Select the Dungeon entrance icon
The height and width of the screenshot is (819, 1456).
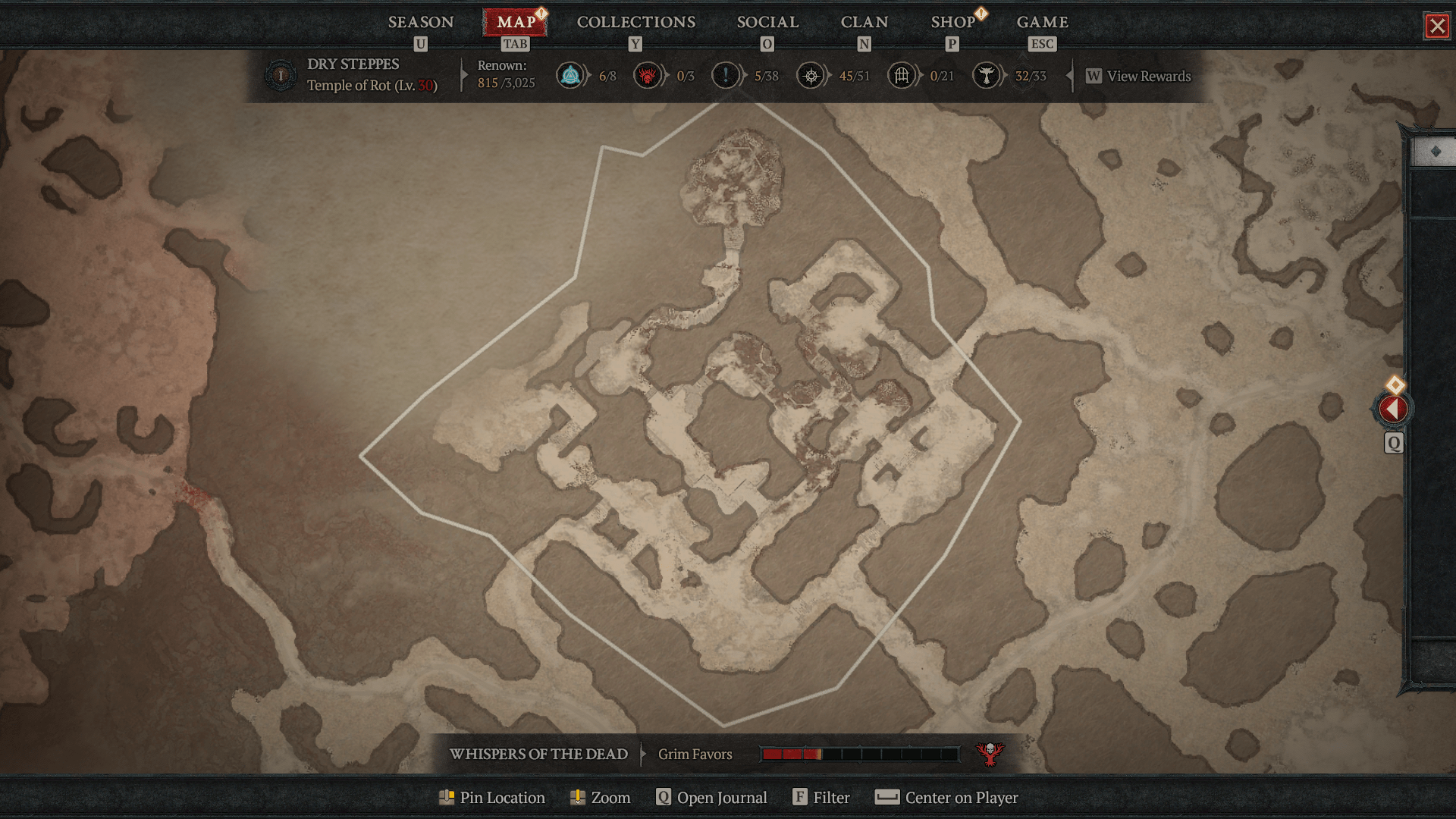point(899,75)
